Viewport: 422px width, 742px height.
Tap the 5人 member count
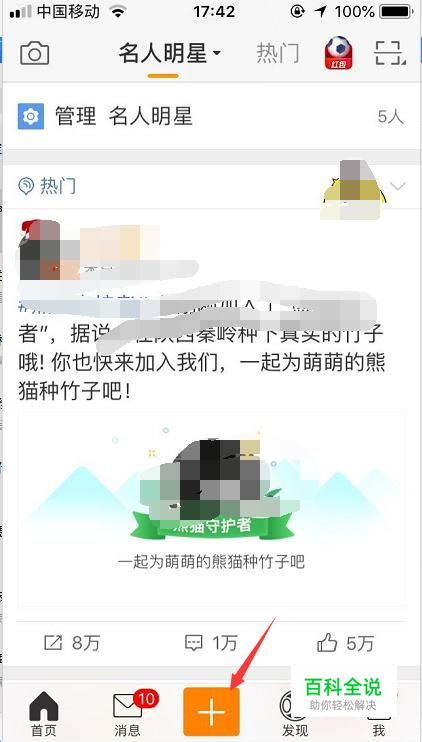tap(391, 117)
